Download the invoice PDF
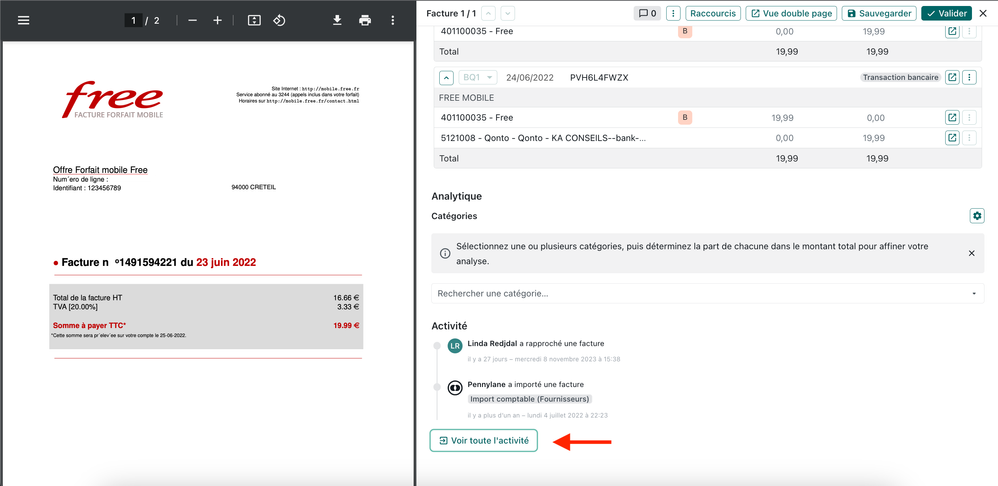The width and height of the screenshot is (998, 486). click(x=337, y=20)
